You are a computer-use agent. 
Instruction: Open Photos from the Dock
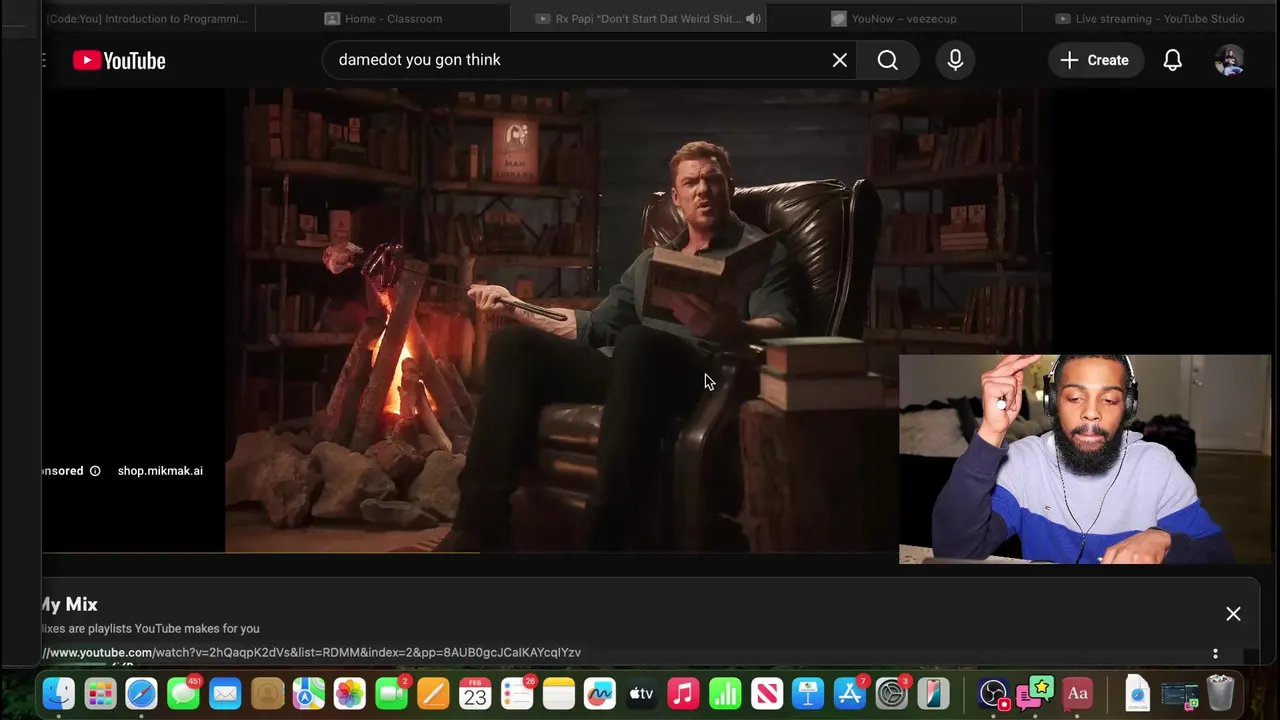[x=350, y=693]
